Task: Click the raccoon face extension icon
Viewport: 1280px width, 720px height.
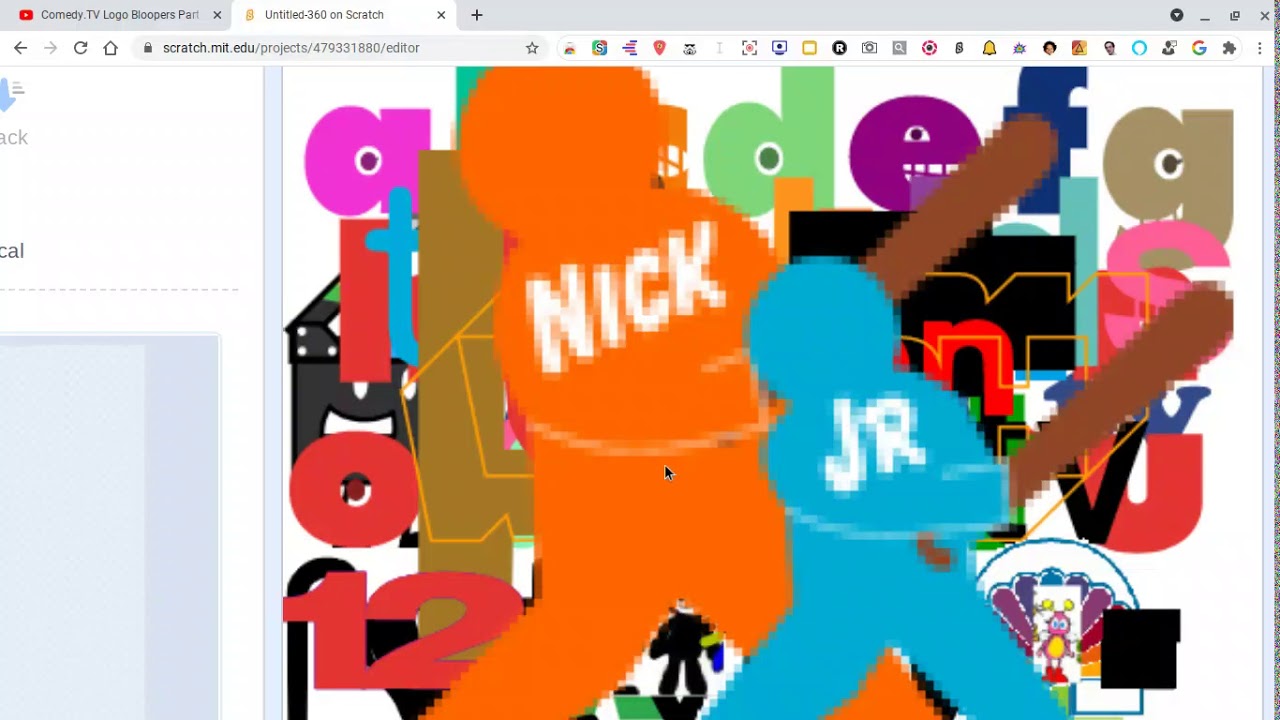Action: (689, 48)
